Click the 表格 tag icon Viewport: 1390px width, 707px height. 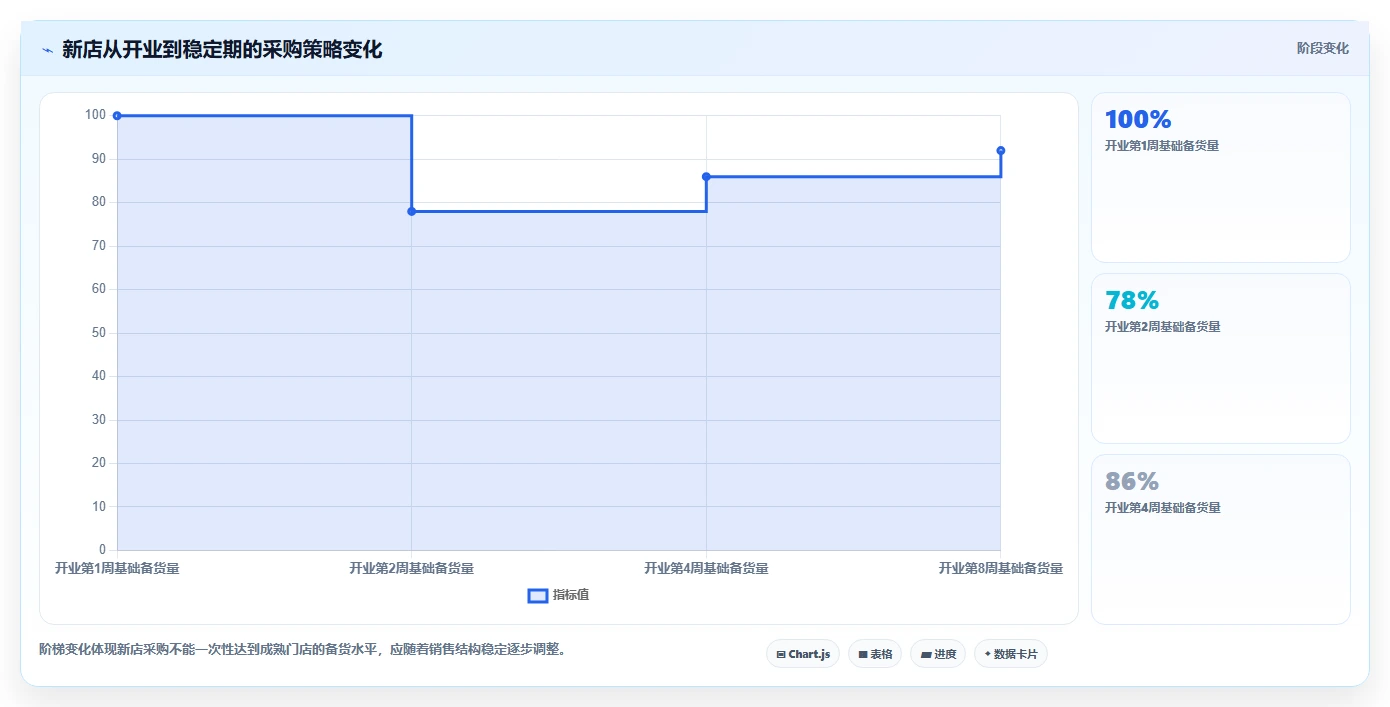click(x=862, y=654)
